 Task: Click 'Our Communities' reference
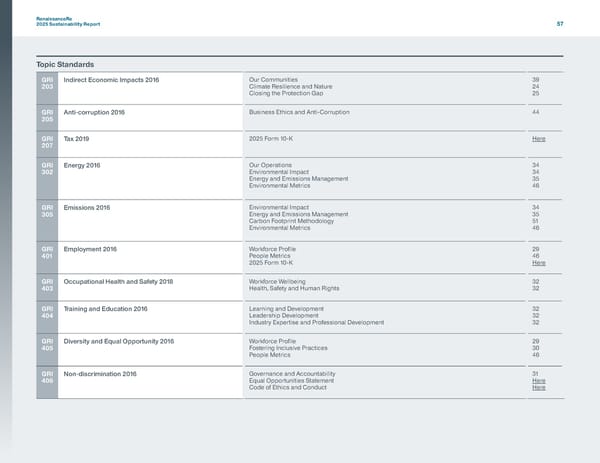(273, 80)
